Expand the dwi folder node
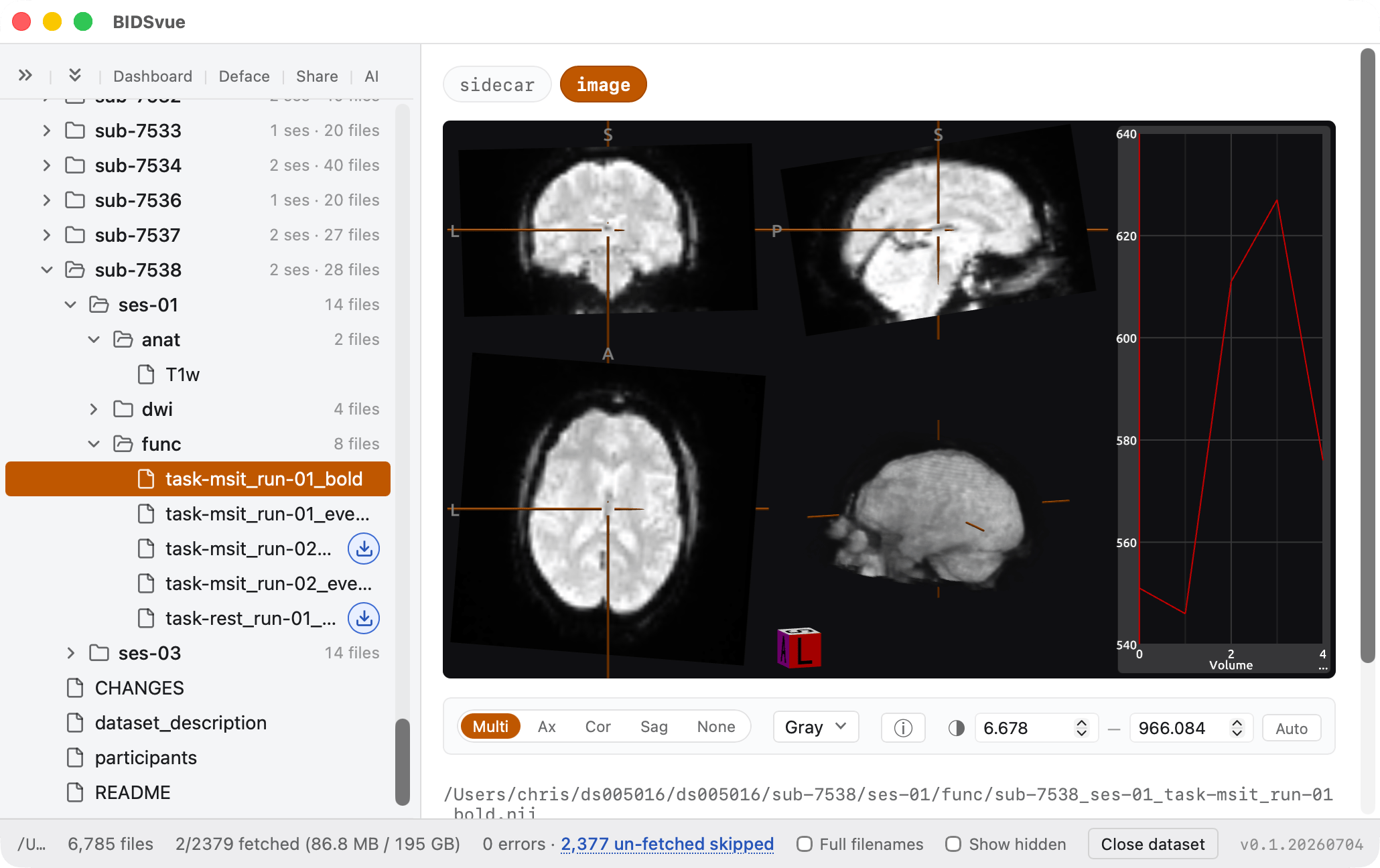The width and height of the screenshot is (1380, 868). [94, 409]
